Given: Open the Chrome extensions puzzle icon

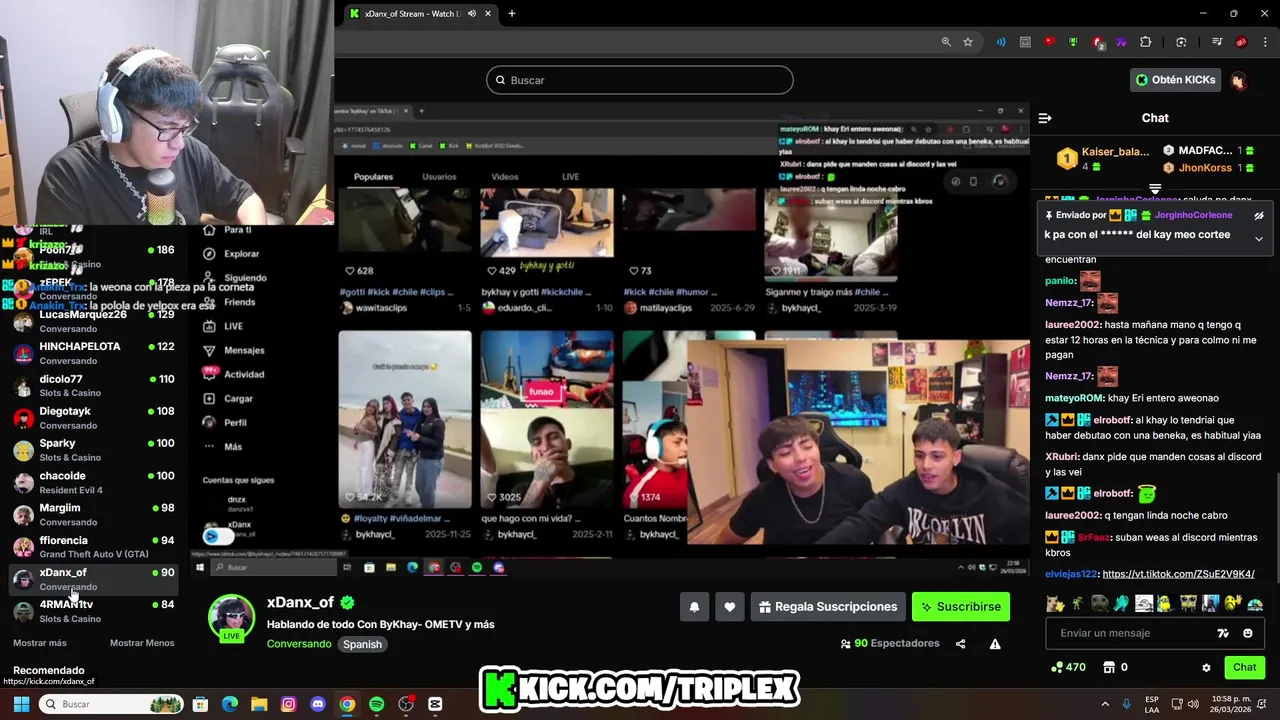Looking at the screenshot, I should coord(1146,42).
